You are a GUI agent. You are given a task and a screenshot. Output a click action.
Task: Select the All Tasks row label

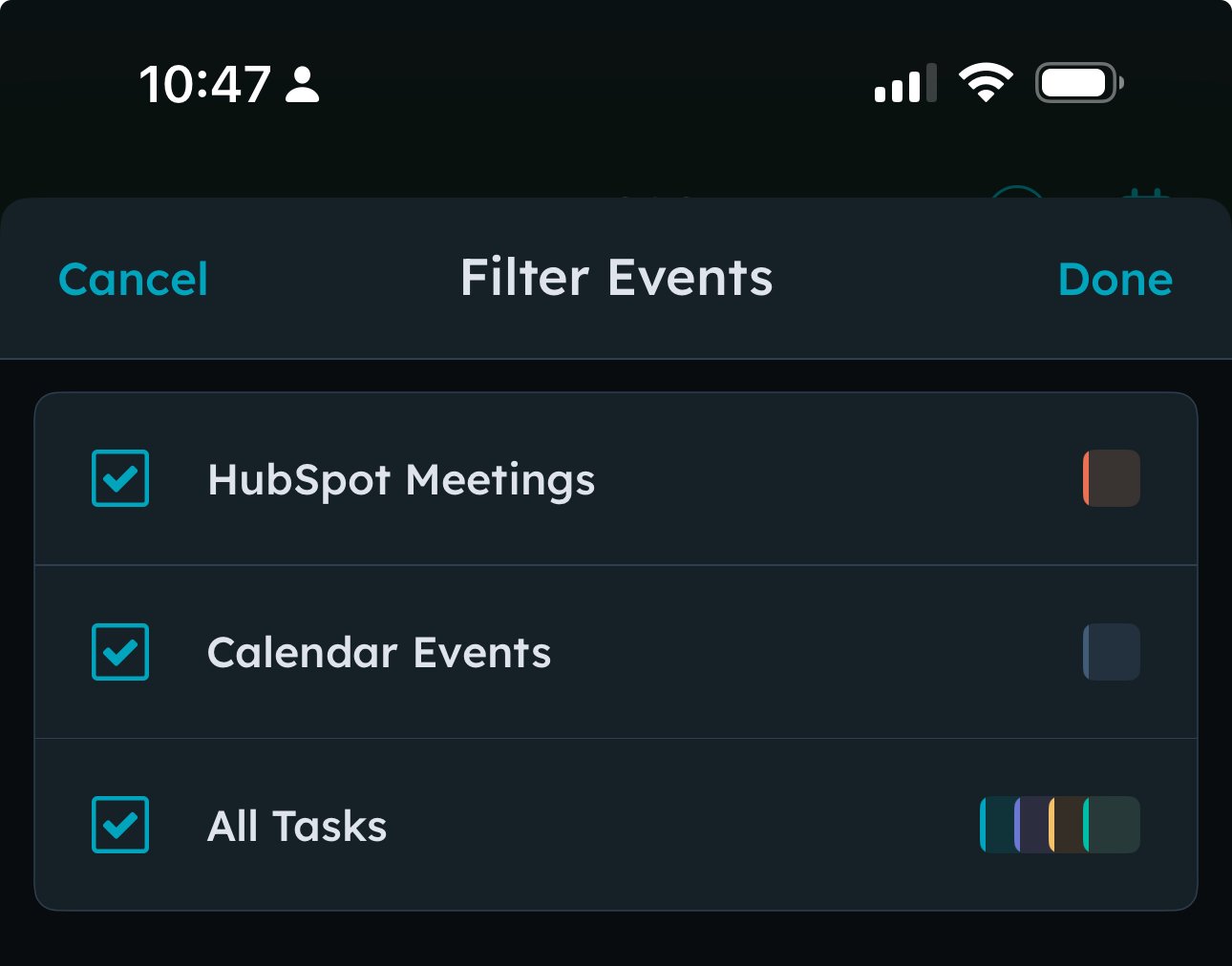(297, 826)
